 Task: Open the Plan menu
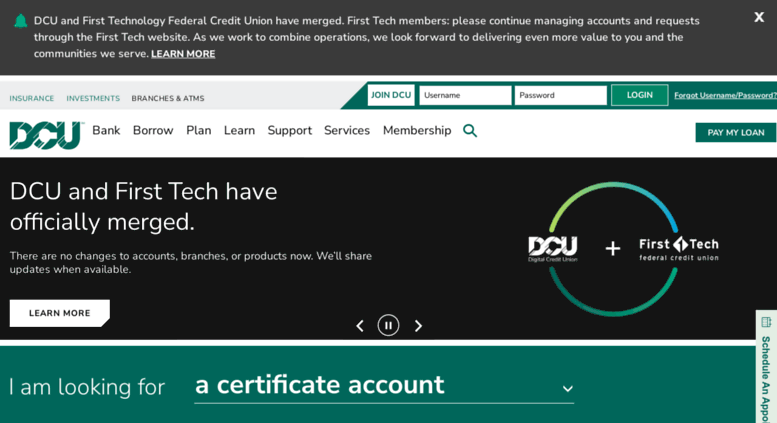(199, 130)
